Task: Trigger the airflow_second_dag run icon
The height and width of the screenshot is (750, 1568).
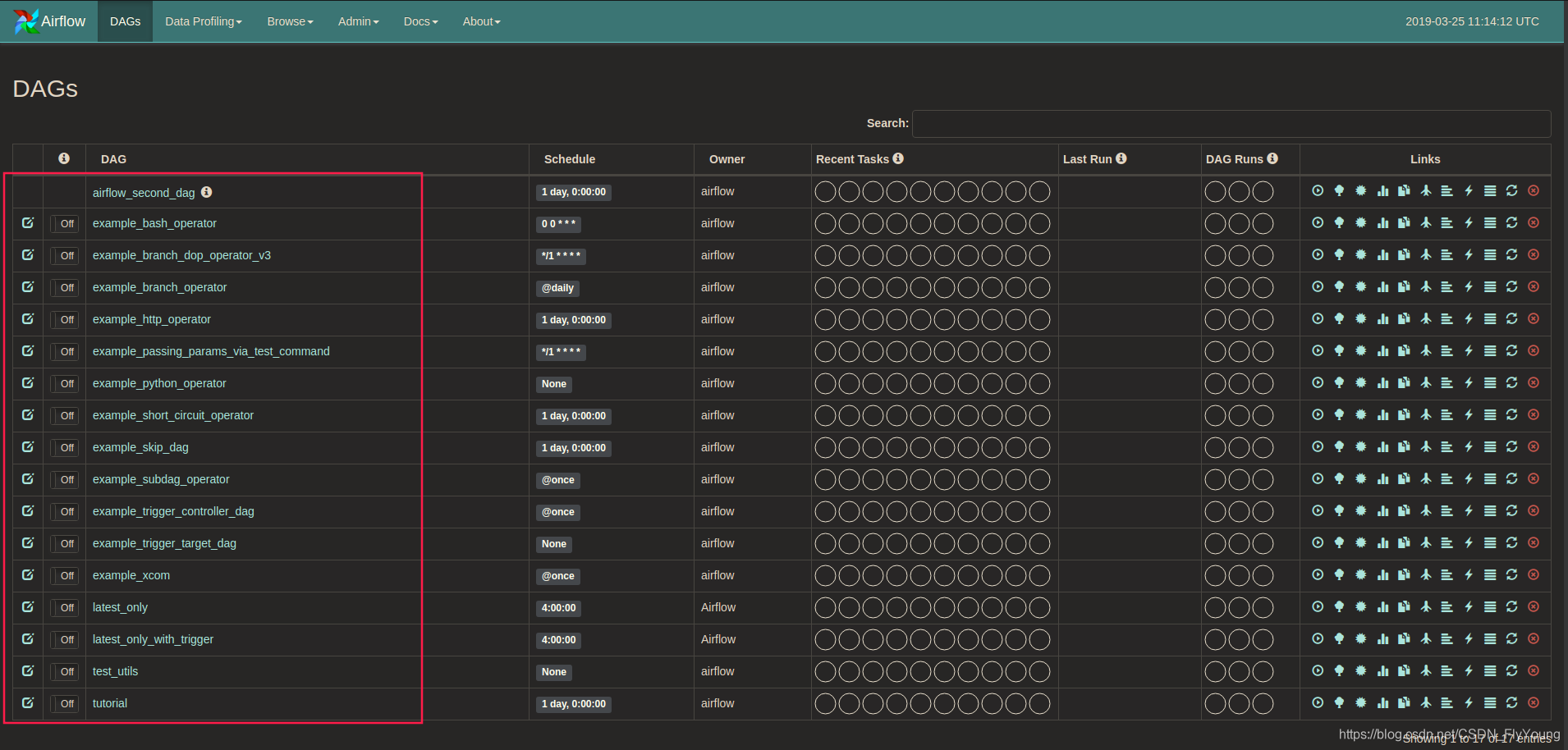Action: (1318, 191)
